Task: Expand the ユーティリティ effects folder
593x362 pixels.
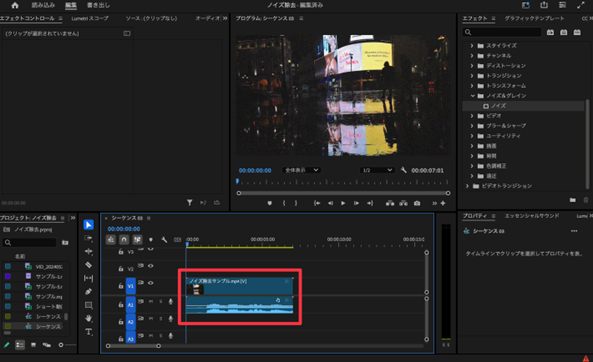Action: (x=472, y=135)
